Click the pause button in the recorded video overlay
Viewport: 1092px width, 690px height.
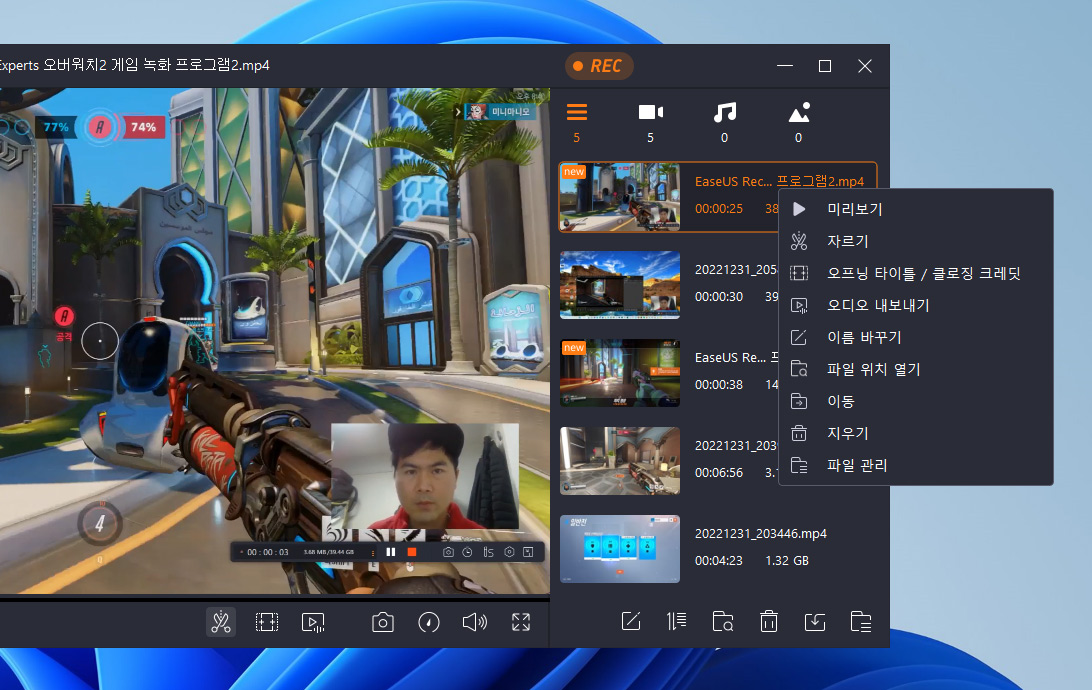point(391,552)
